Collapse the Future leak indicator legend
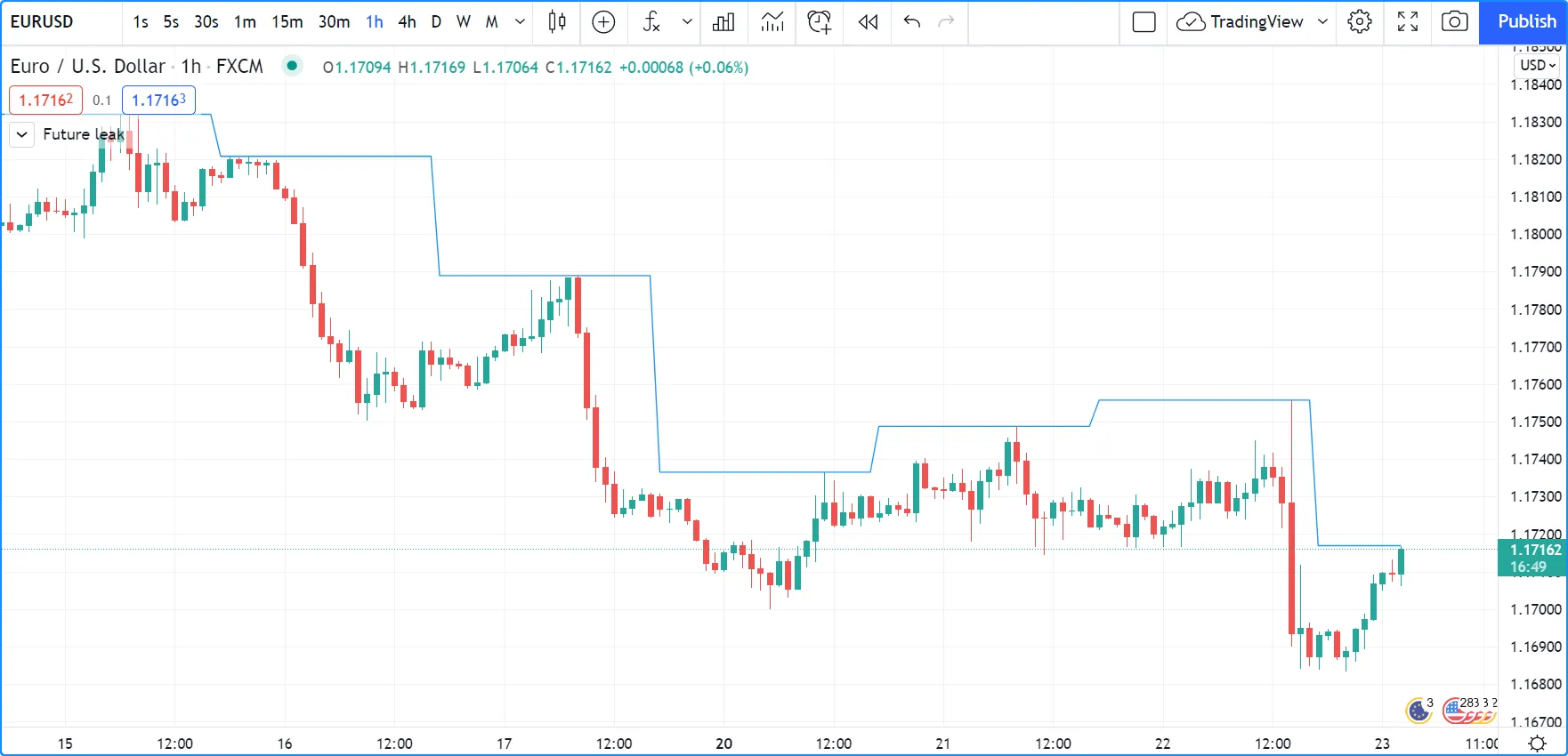This screenshot has height=756, width=1568. (x=22, y=134)
